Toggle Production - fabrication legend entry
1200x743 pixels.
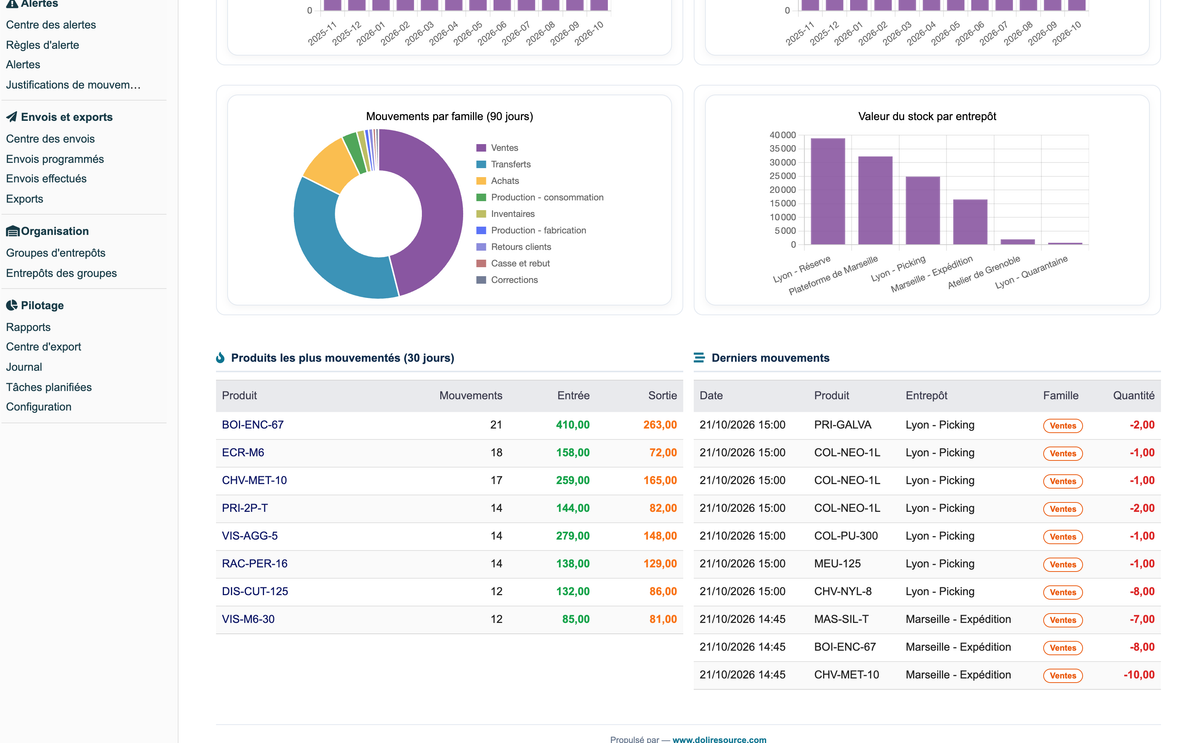[x=531, y=230]
